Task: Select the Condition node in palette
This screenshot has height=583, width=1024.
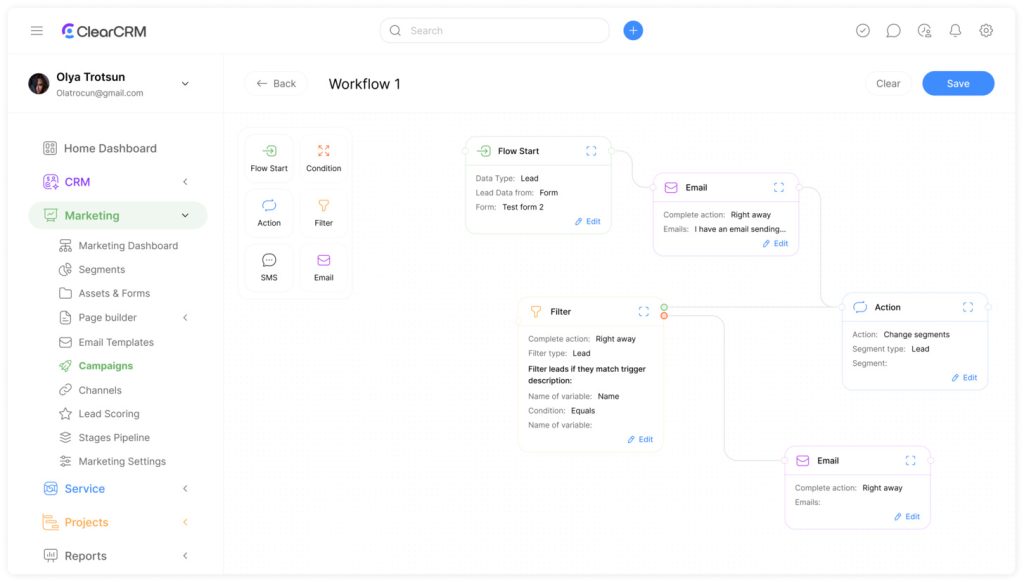Action: [323, 157]
